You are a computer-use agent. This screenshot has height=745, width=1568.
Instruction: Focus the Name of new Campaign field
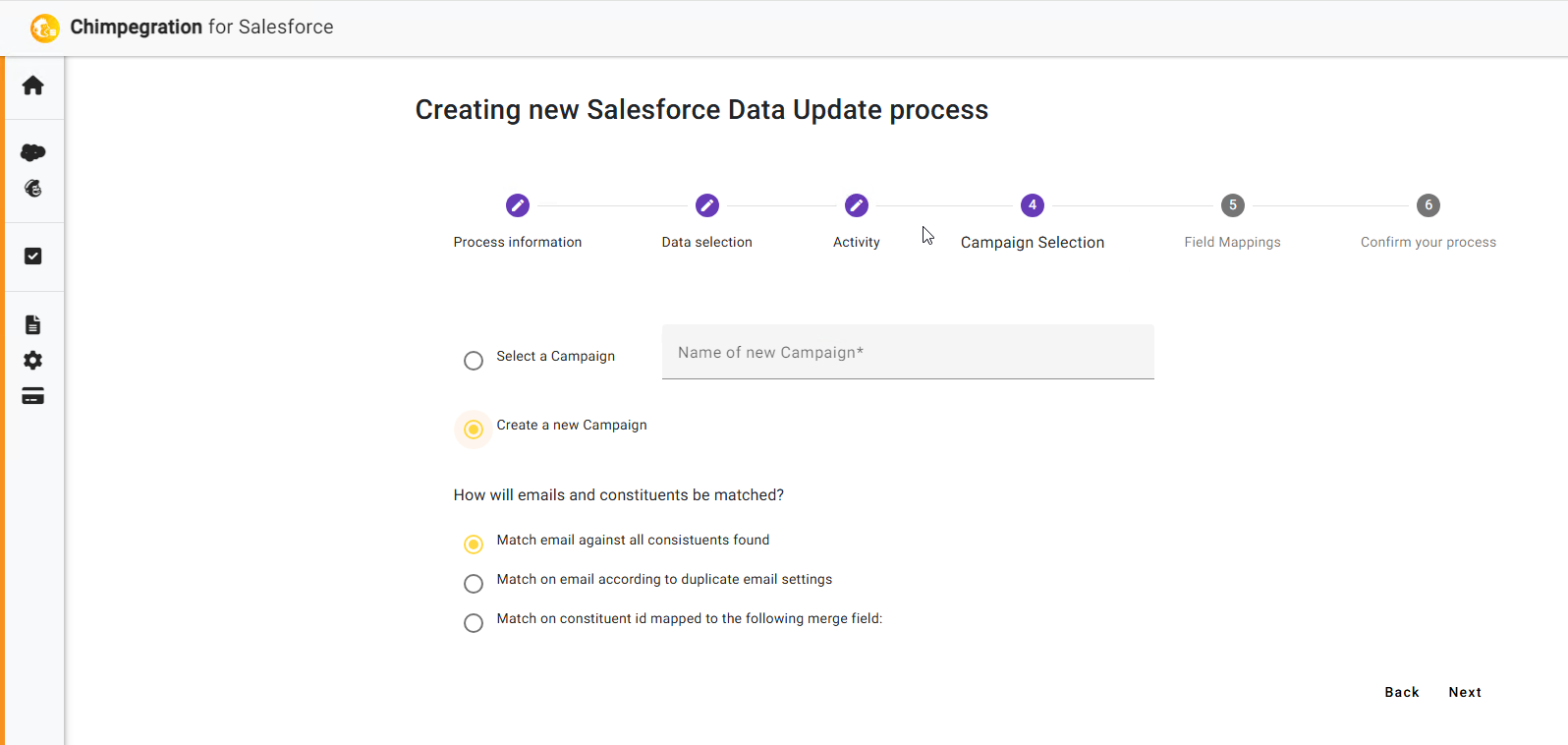908,352
